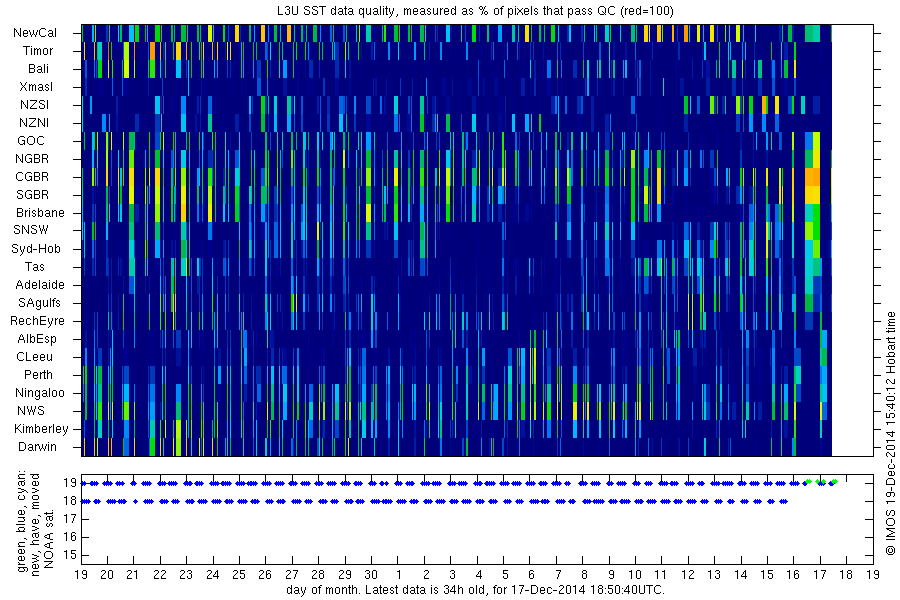
Task: Click the Kimberley region label
Action: click(41, 429)
